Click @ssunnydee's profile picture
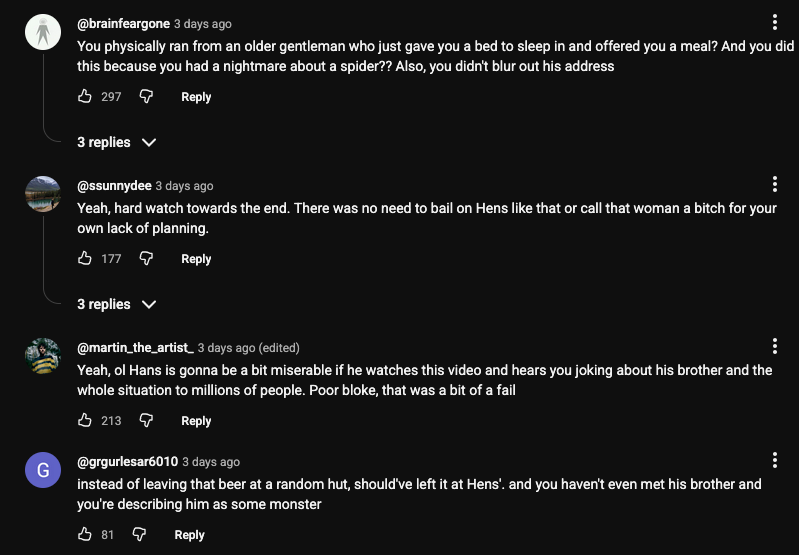 point(42,193)
